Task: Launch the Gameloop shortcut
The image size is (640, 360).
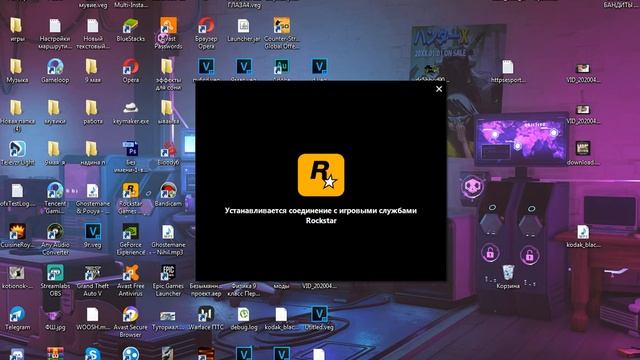Action: tap(55, 71)
